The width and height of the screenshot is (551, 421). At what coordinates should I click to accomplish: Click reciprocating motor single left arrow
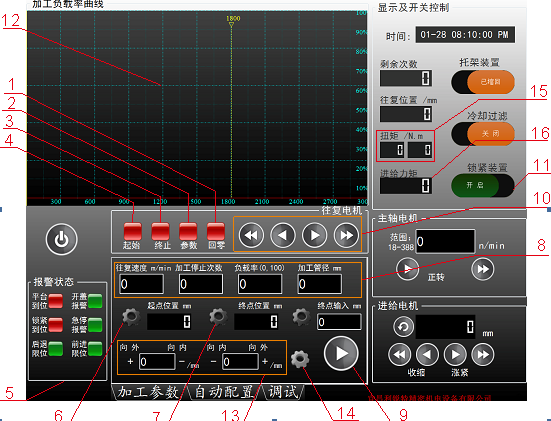pyautogui.click(x=283, y=235)
